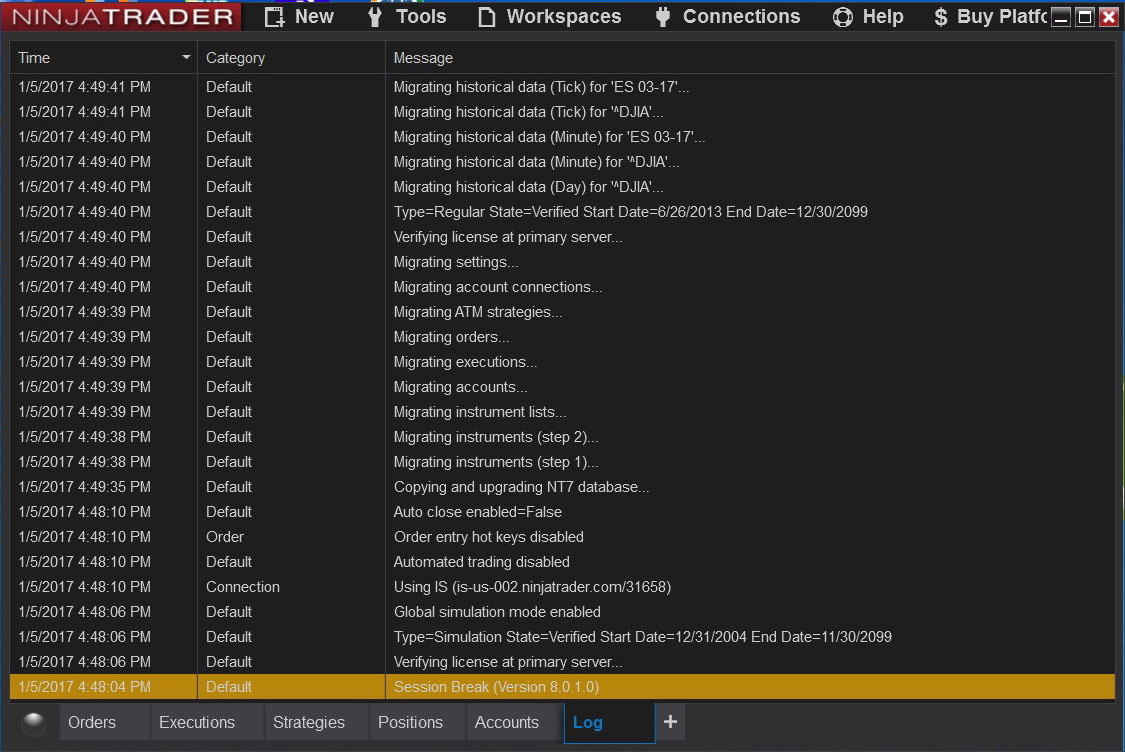The image size is (1125, 752).
Task: Select 'Migrating instruments (step 2)...' row
Action: click(x=562, y=436)
